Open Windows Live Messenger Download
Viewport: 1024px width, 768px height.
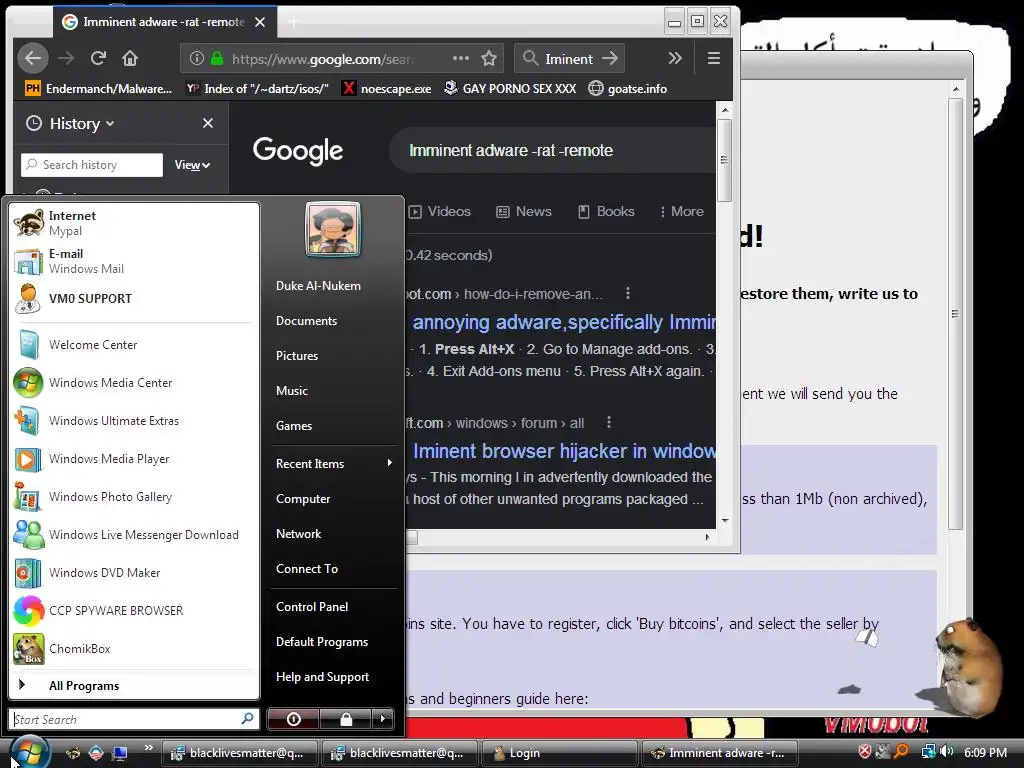tap(134, 535)
